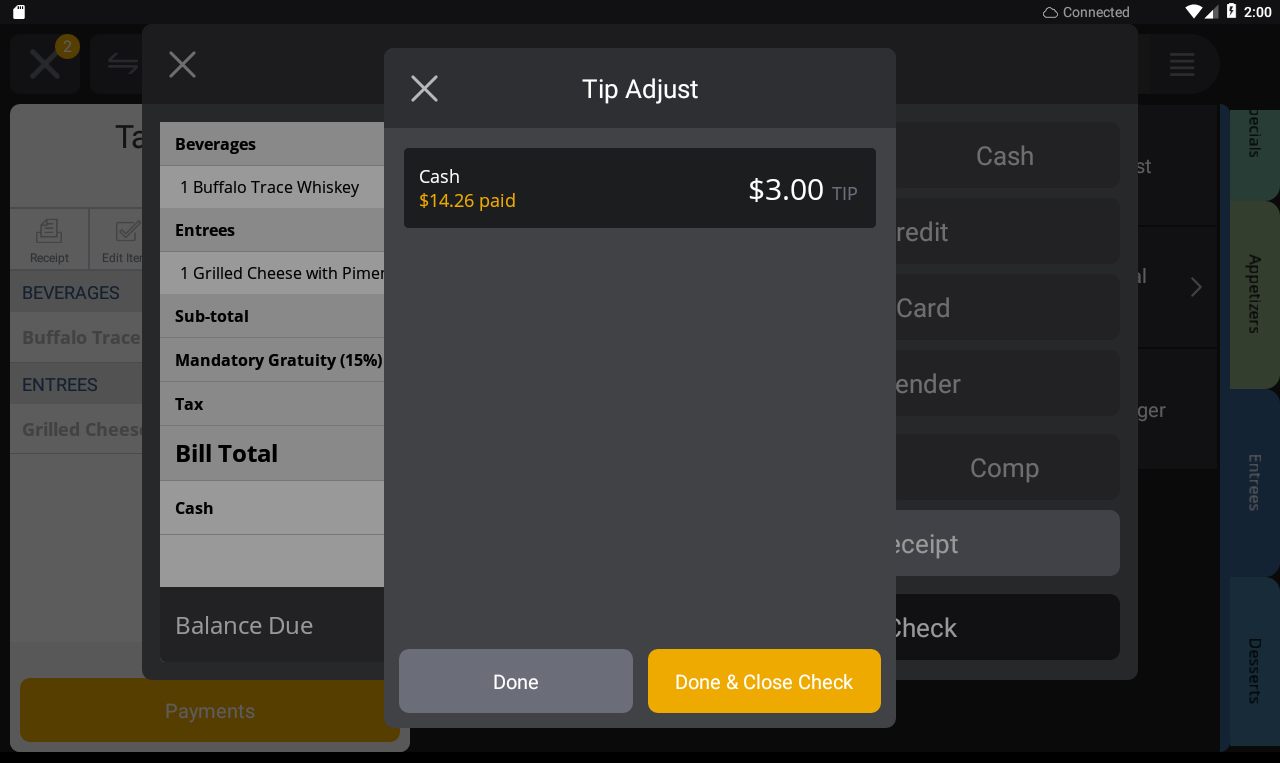Select the Cash $3.00 tip entry
The height and width of the screenshot is (763, 1280).
(x=640, y=188)
